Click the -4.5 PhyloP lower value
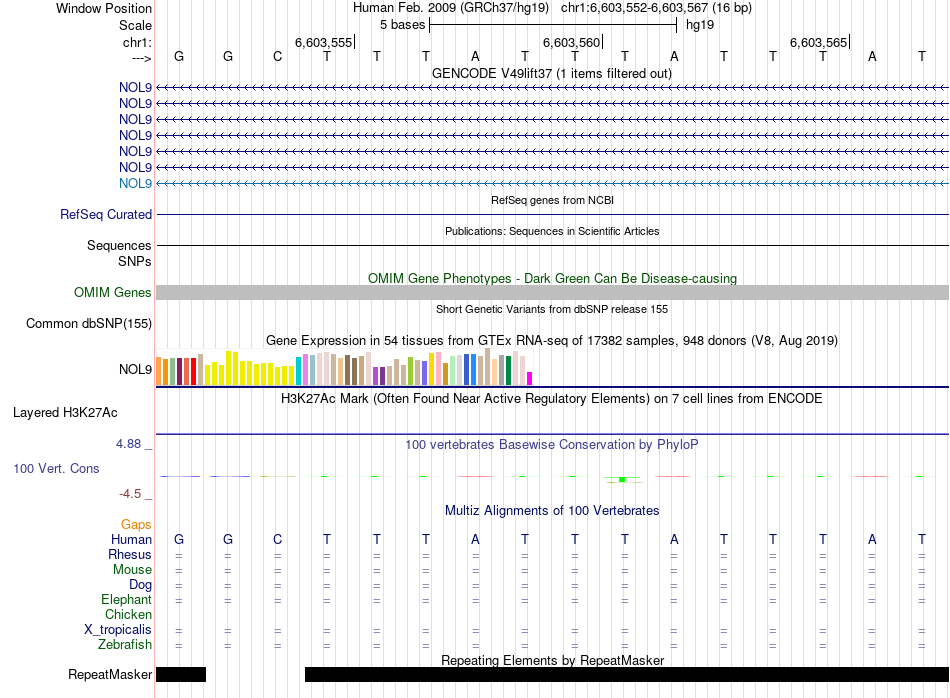The height and width of the screenshot is (698, 950). 130,494
